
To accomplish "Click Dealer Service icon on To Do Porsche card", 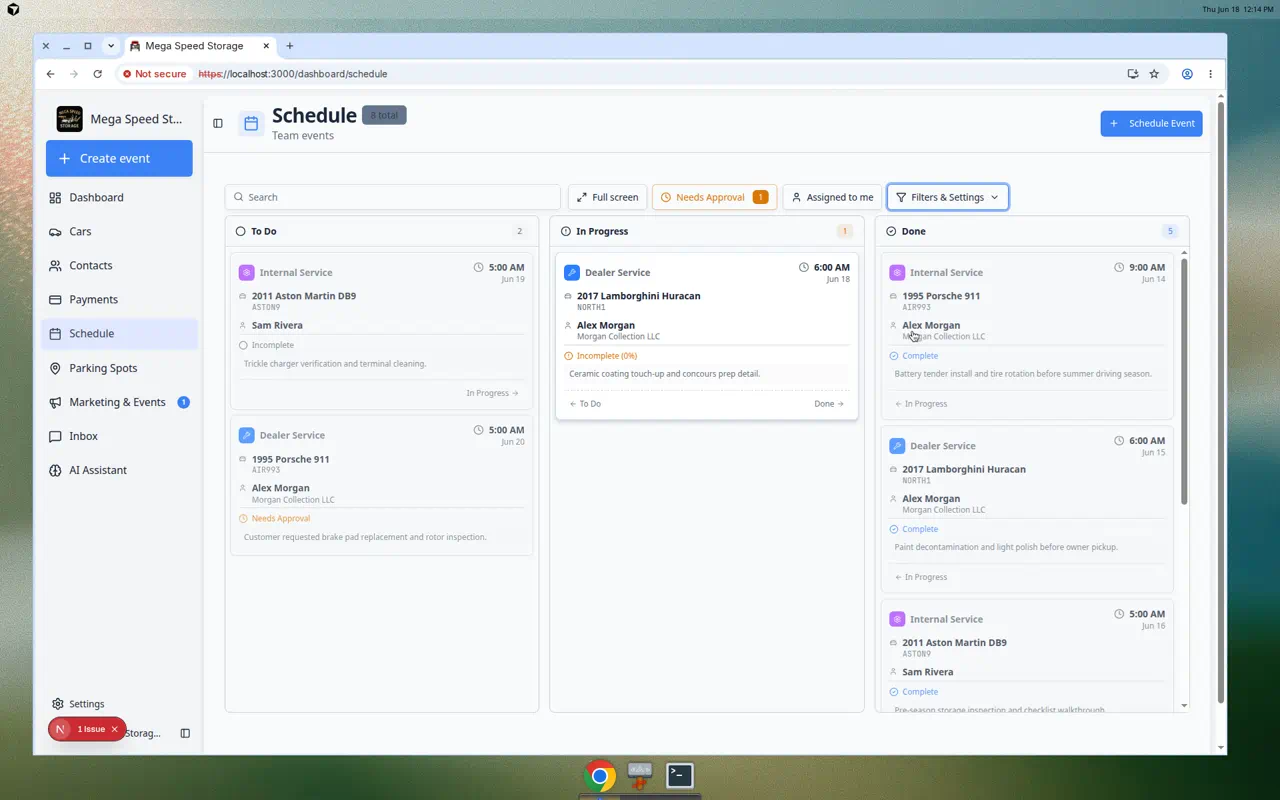I will (246, 435).
